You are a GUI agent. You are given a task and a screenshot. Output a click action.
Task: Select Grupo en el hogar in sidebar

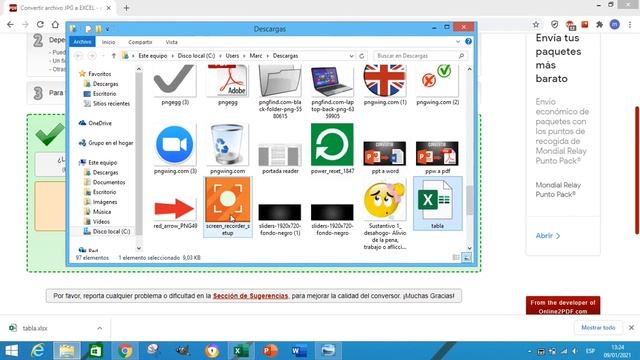click(x=110, y=143)
